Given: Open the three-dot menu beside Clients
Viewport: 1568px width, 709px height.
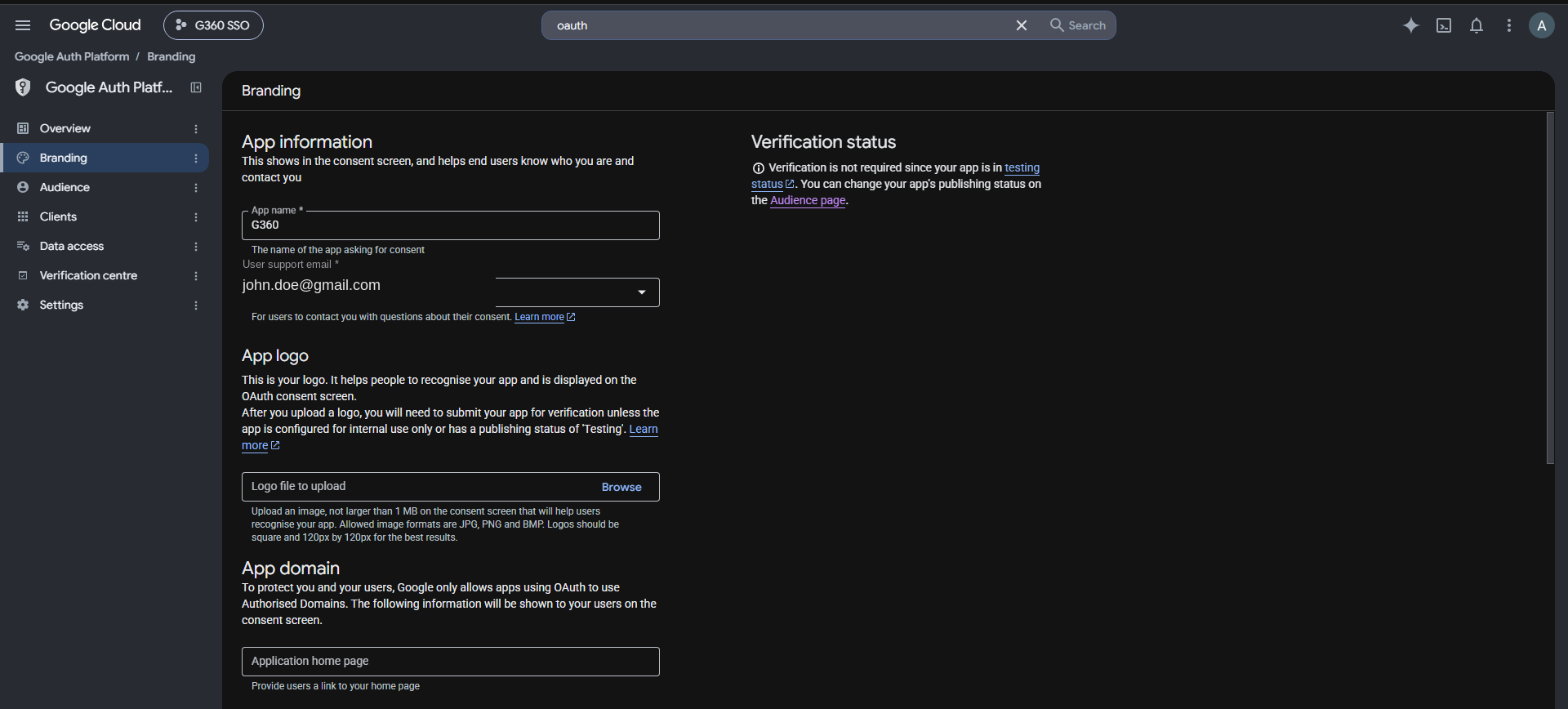Looking at the screenshot, I should (196, 217).
